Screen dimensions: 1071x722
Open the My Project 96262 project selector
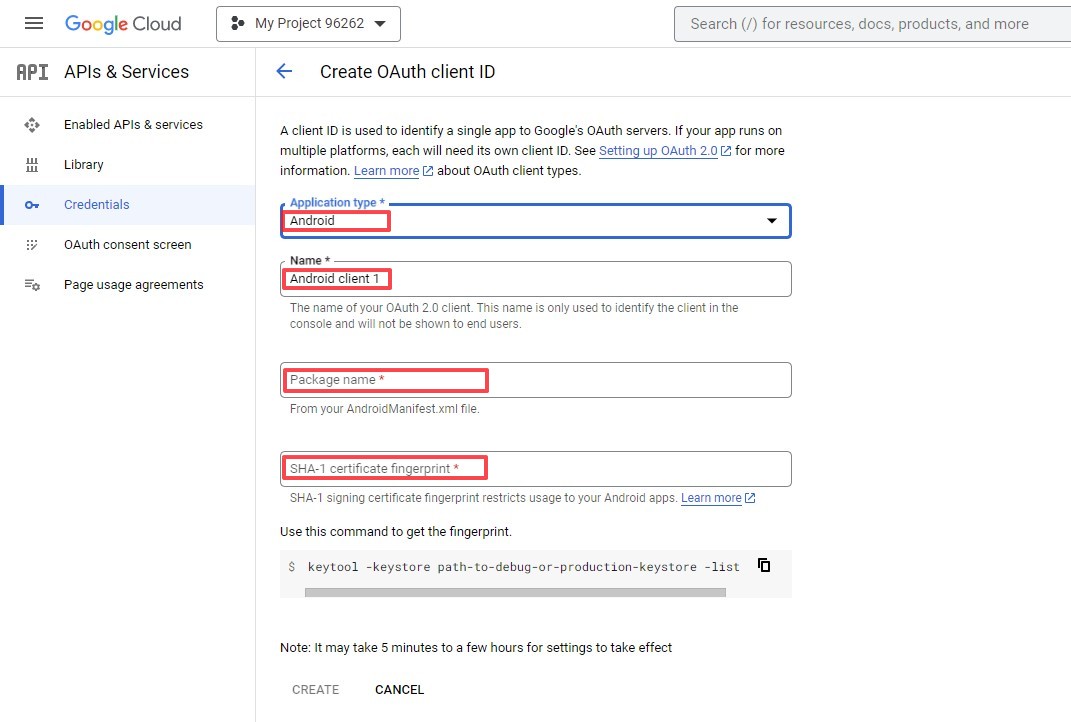308,24
